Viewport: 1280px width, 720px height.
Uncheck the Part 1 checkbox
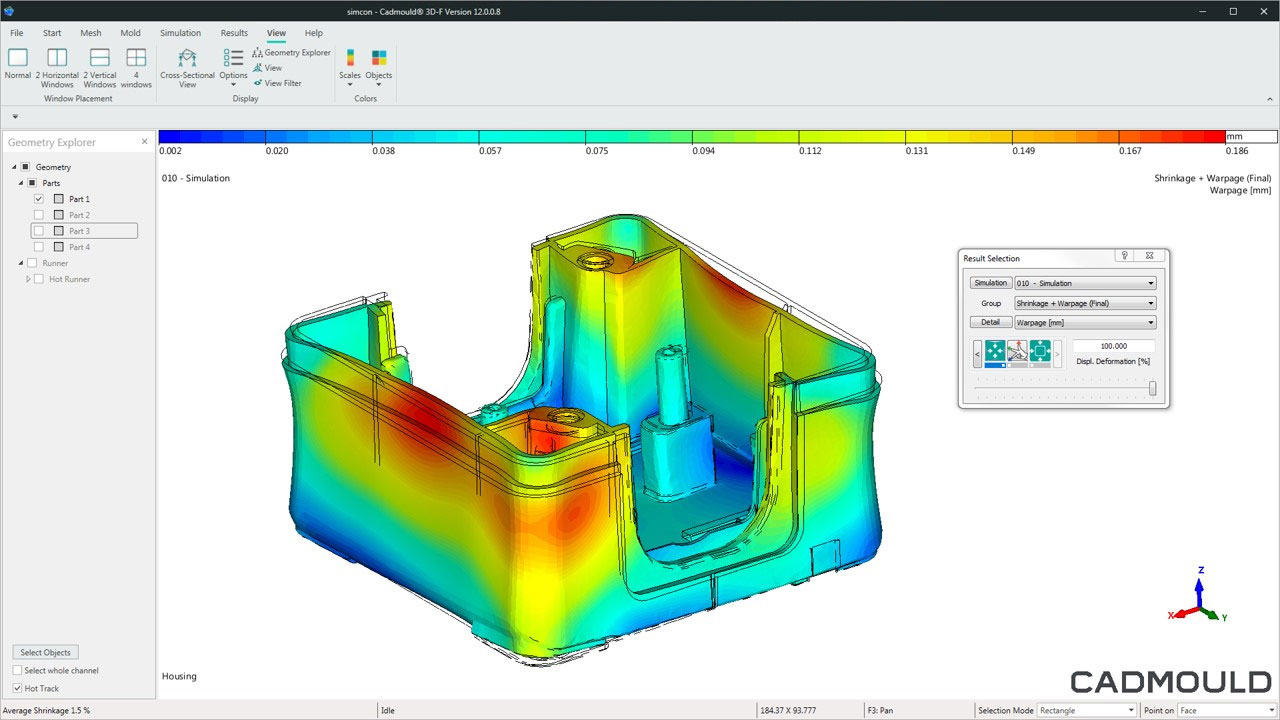(39, 199)
